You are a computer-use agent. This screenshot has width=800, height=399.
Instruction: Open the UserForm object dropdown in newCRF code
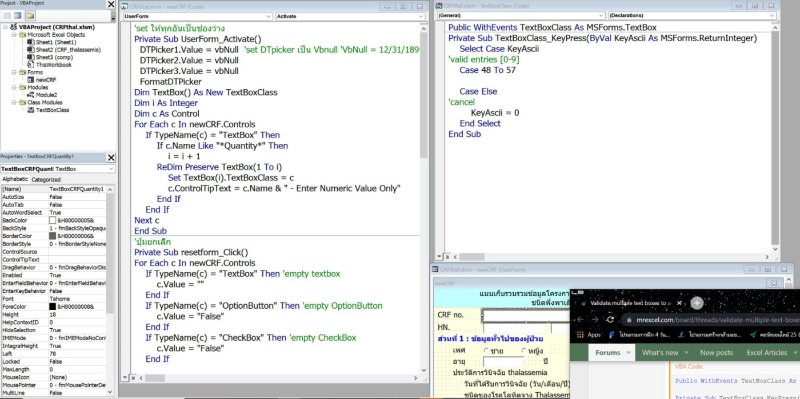pyautogui.click(x=268, y=16)
